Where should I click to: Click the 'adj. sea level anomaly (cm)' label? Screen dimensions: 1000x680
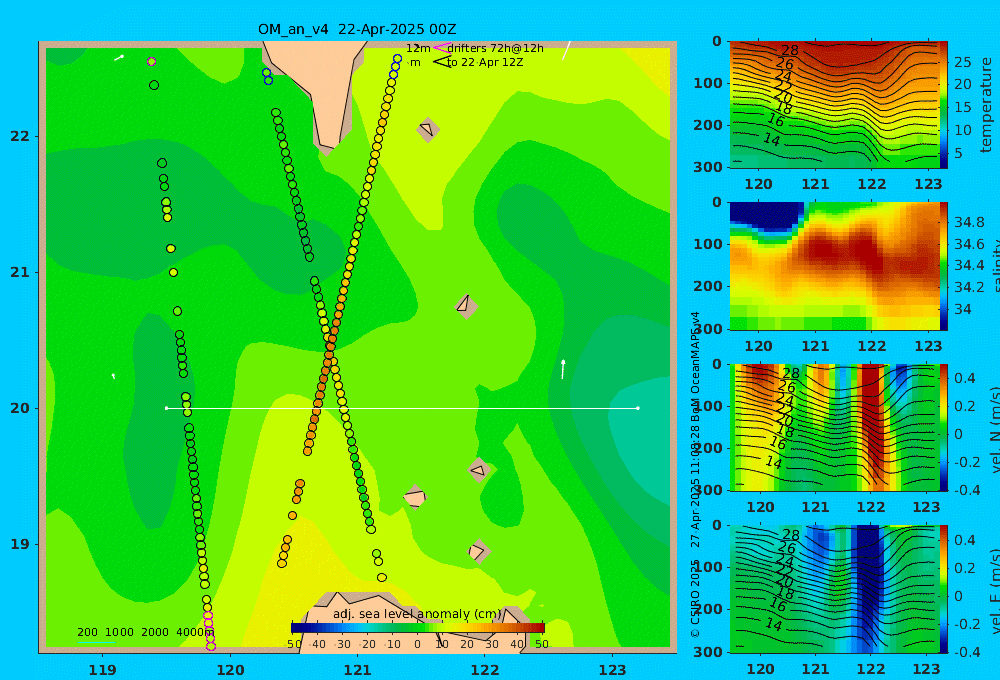(417, 614)
